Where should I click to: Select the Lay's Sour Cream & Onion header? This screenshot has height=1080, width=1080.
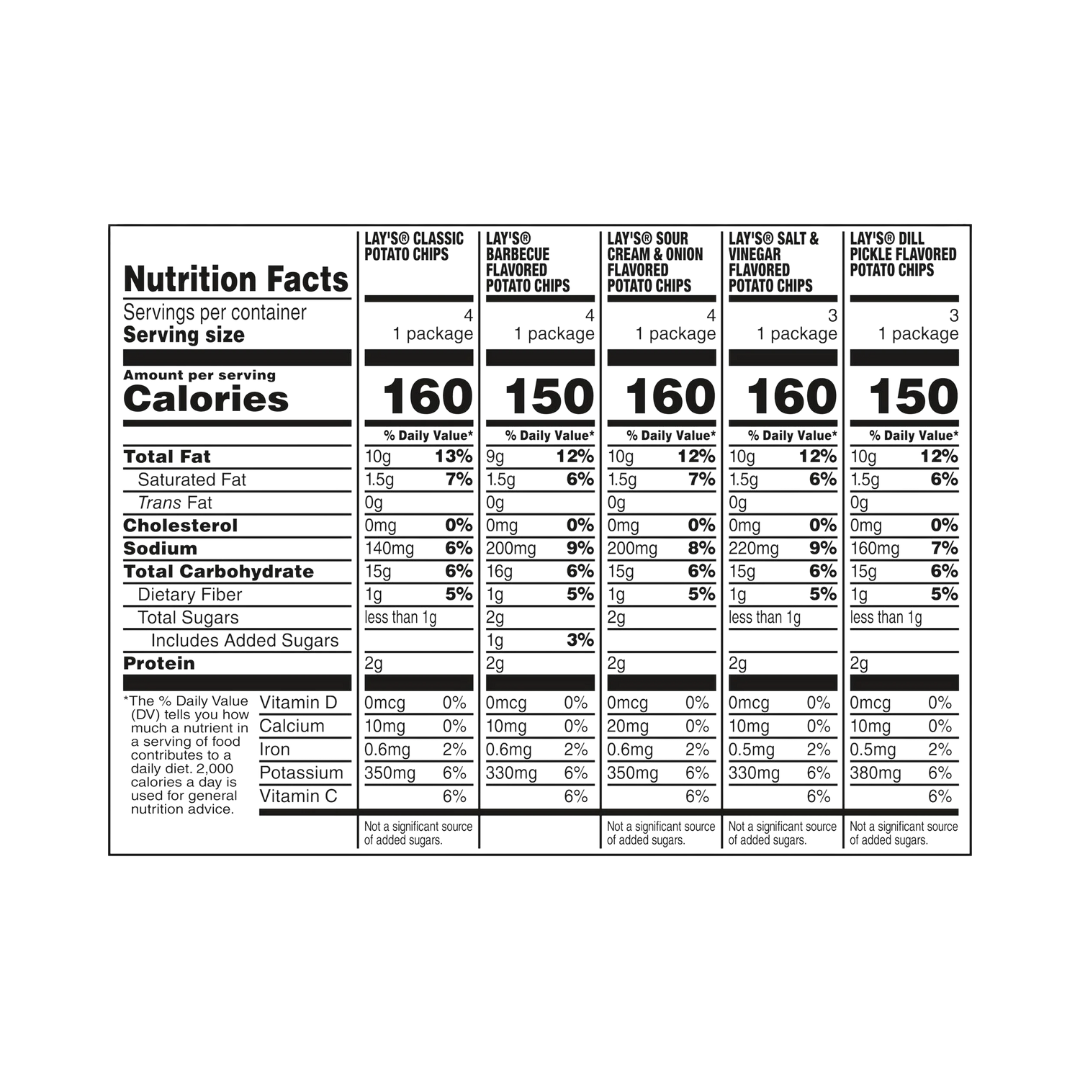(655, 262)
